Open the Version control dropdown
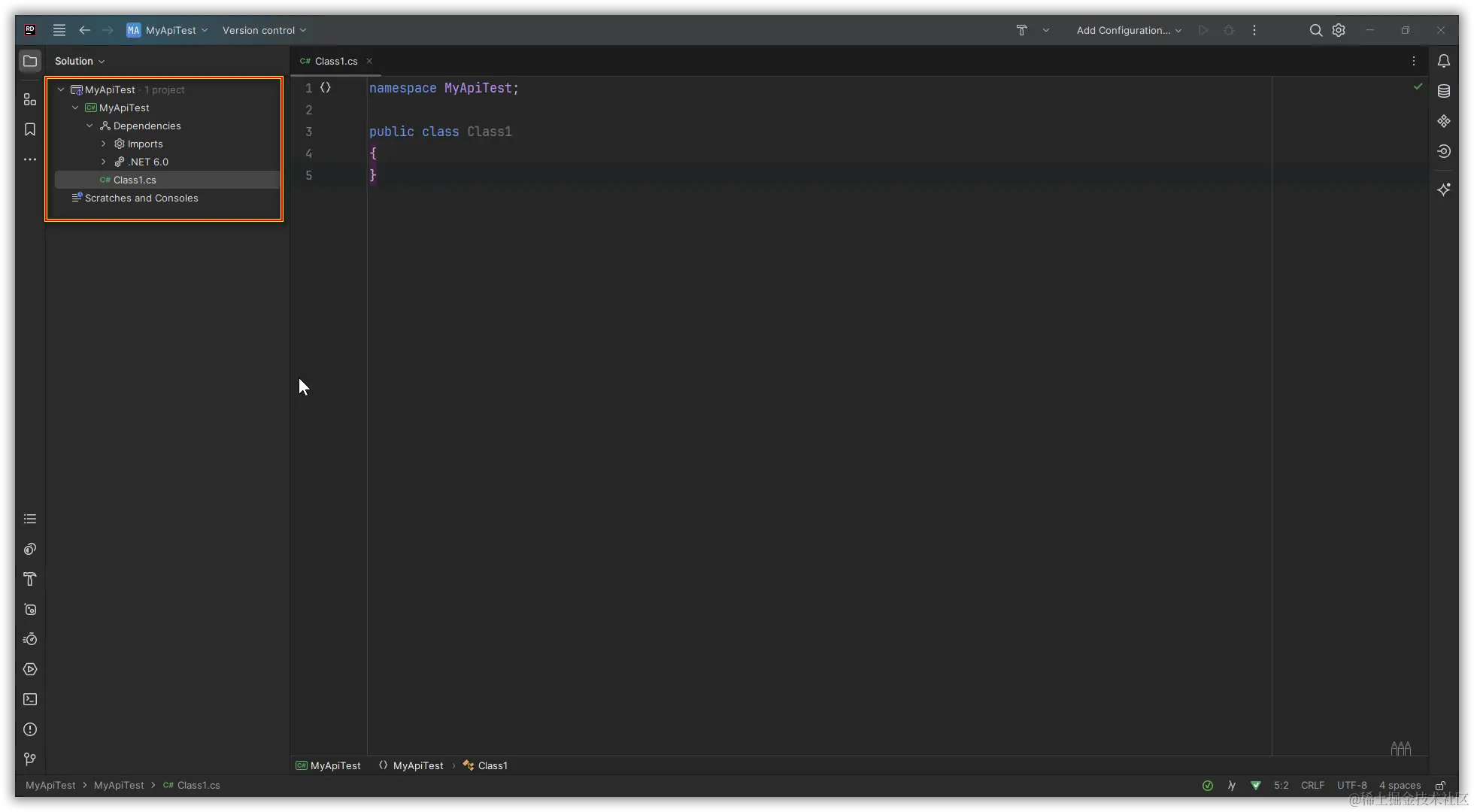This screenshot has height=812, width=1474. click(x=264, y=30)
